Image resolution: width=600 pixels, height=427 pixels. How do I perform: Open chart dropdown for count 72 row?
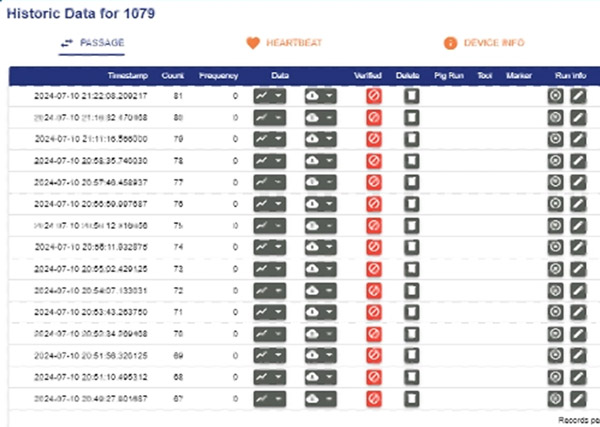click(x=269, y=291)
